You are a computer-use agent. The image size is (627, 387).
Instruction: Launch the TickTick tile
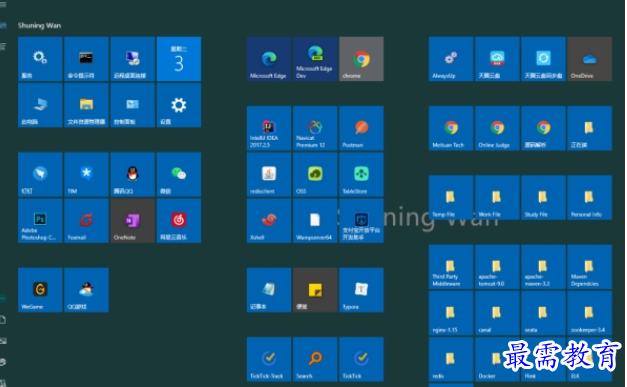coord(361,359)
